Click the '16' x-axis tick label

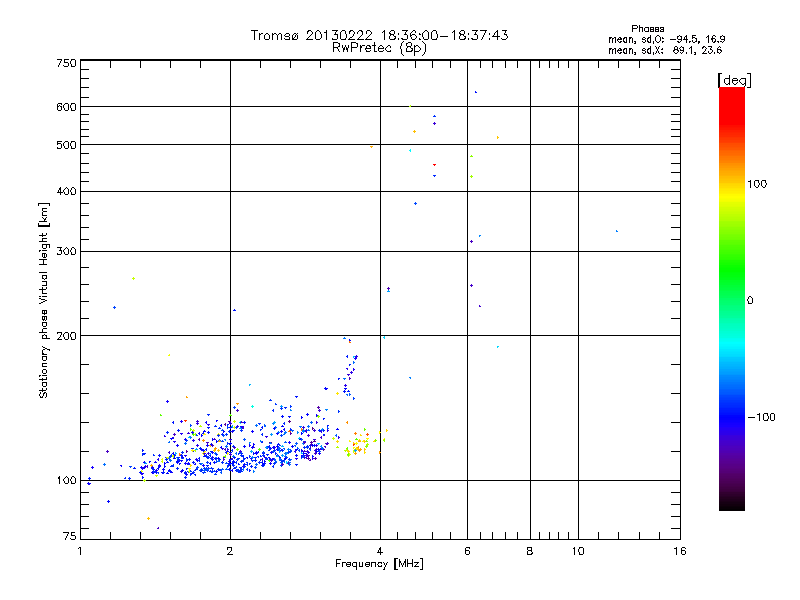tap(680, 551)
